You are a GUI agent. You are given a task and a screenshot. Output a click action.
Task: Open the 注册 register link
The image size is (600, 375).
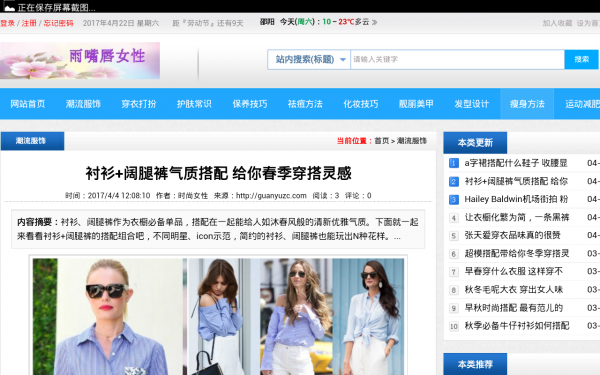[x=29, y=23]
